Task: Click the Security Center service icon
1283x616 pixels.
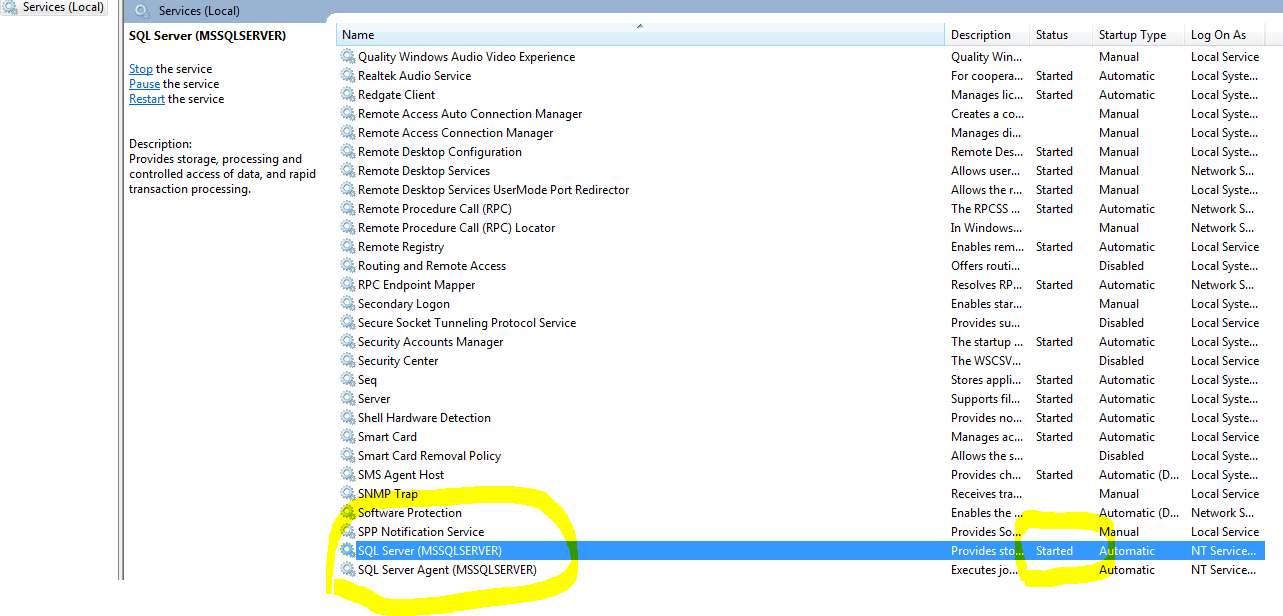Action: pos(349,360)
